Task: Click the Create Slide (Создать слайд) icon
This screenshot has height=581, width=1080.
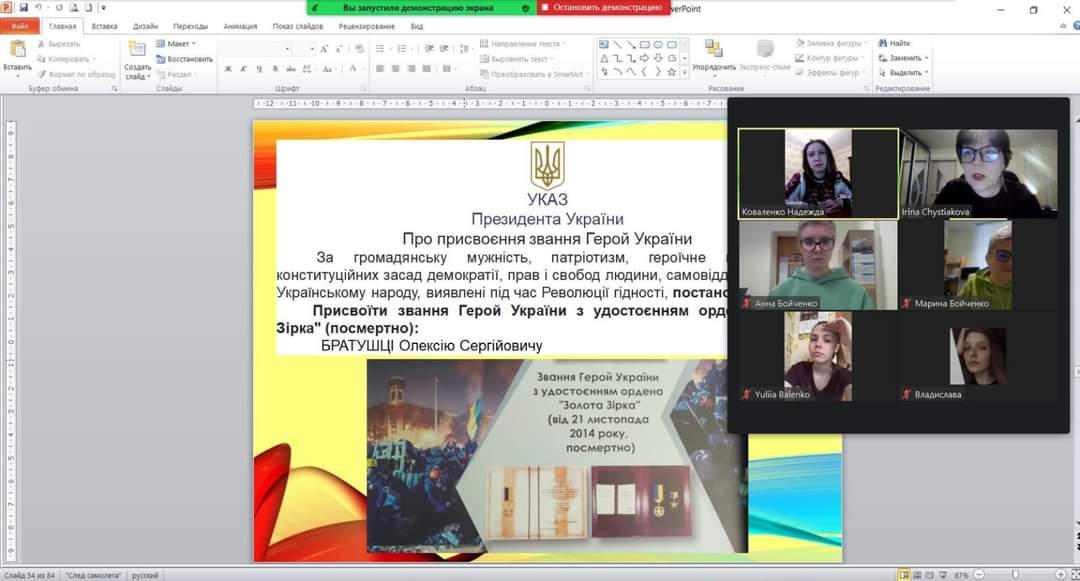Action: pyautogui.click(x=137, y=52)
